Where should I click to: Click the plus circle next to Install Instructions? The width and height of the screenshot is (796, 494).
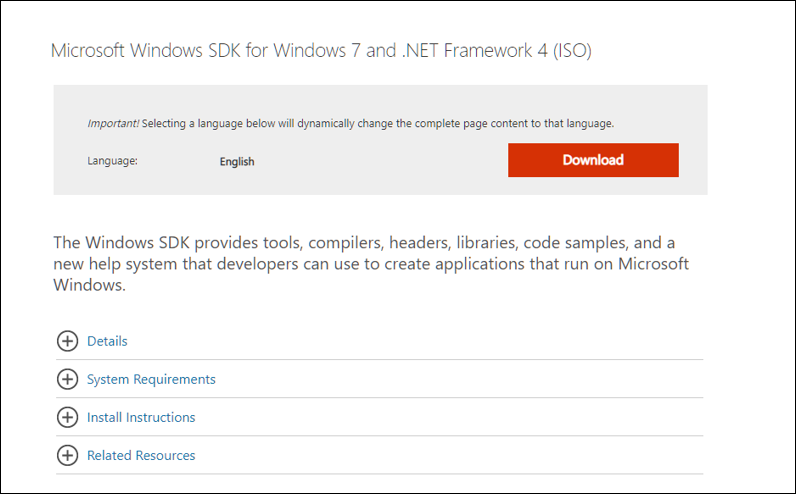pos(67,417)
